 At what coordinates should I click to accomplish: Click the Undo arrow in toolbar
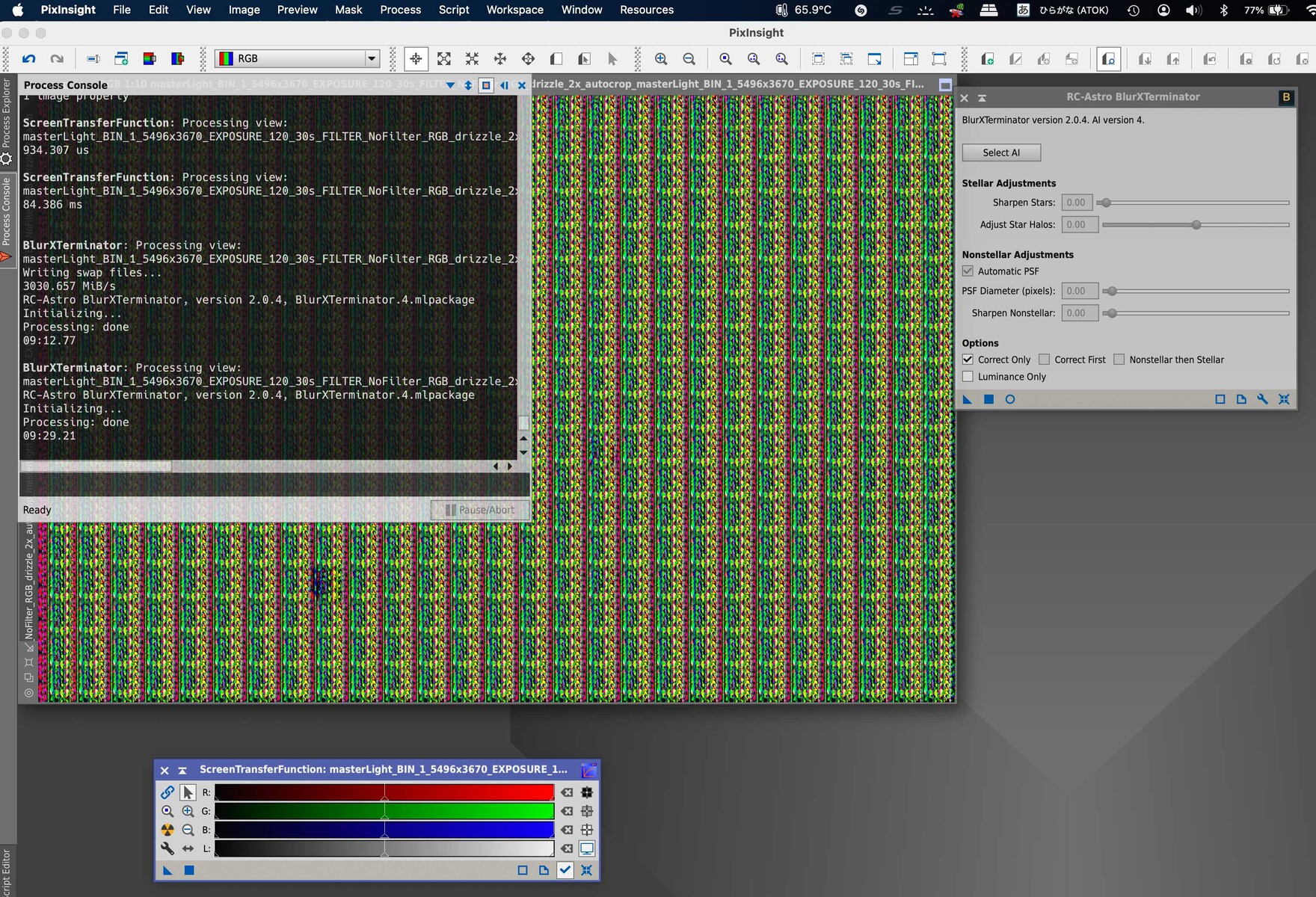pyautogui.click(x=29, y=59)
